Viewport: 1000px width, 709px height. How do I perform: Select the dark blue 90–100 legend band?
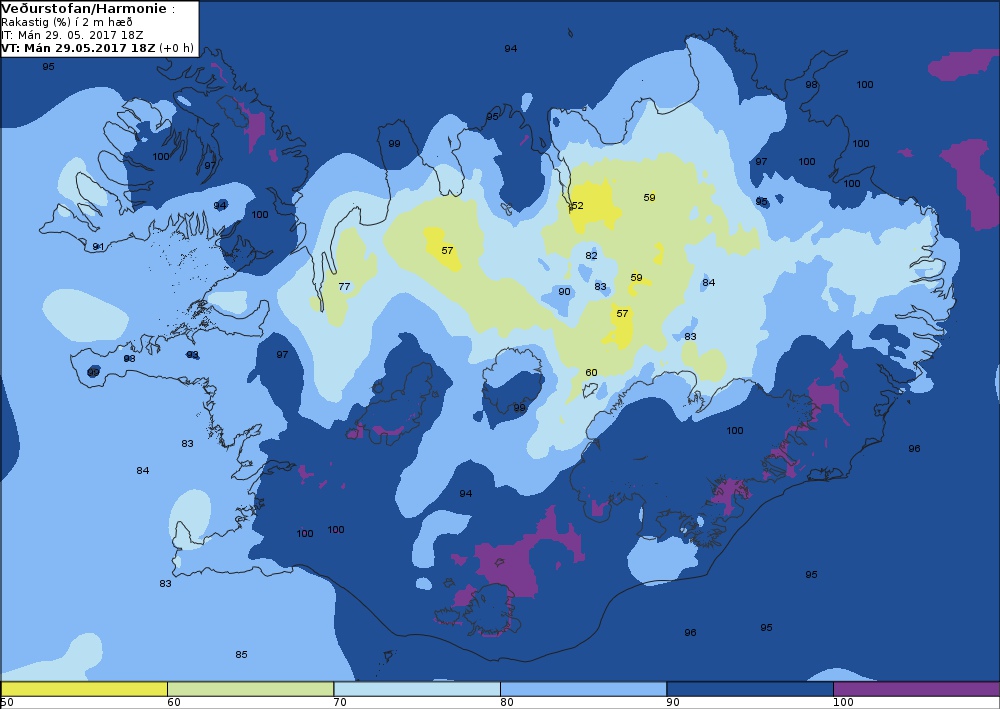tap(750, 689)
